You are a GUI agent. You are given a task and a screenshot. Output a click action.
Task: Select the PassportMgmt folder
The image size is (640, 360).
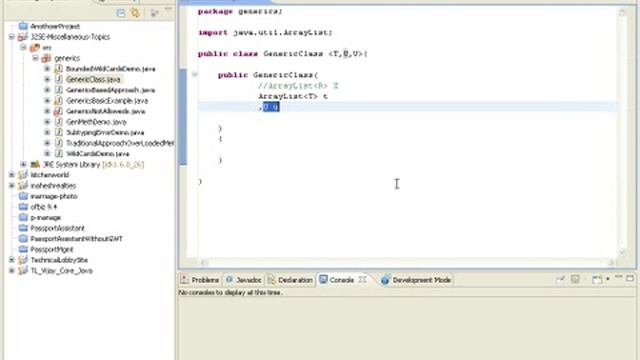click(x=52, y=249)
